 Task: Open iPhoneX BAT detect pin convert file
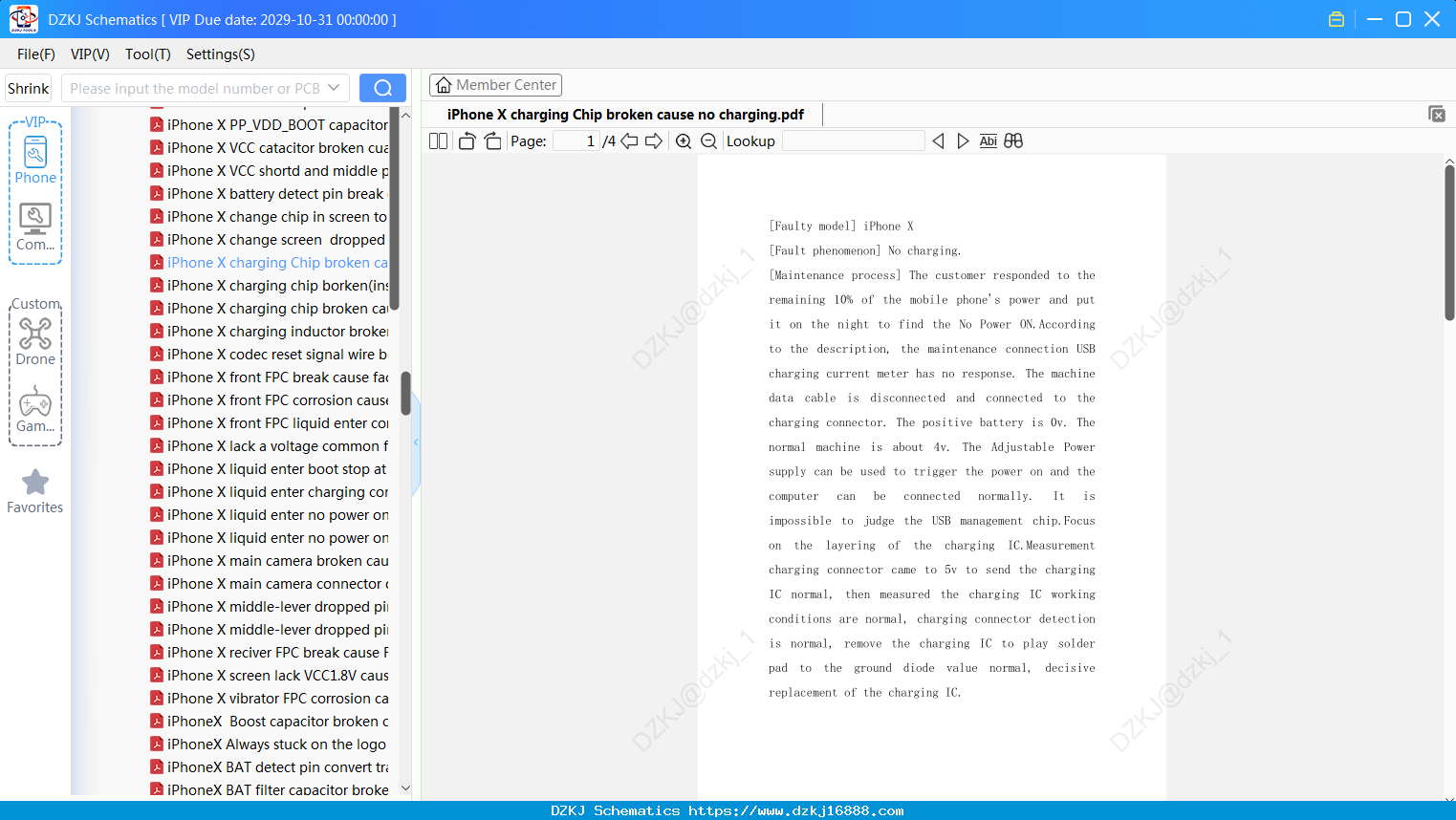pos(269,767)
